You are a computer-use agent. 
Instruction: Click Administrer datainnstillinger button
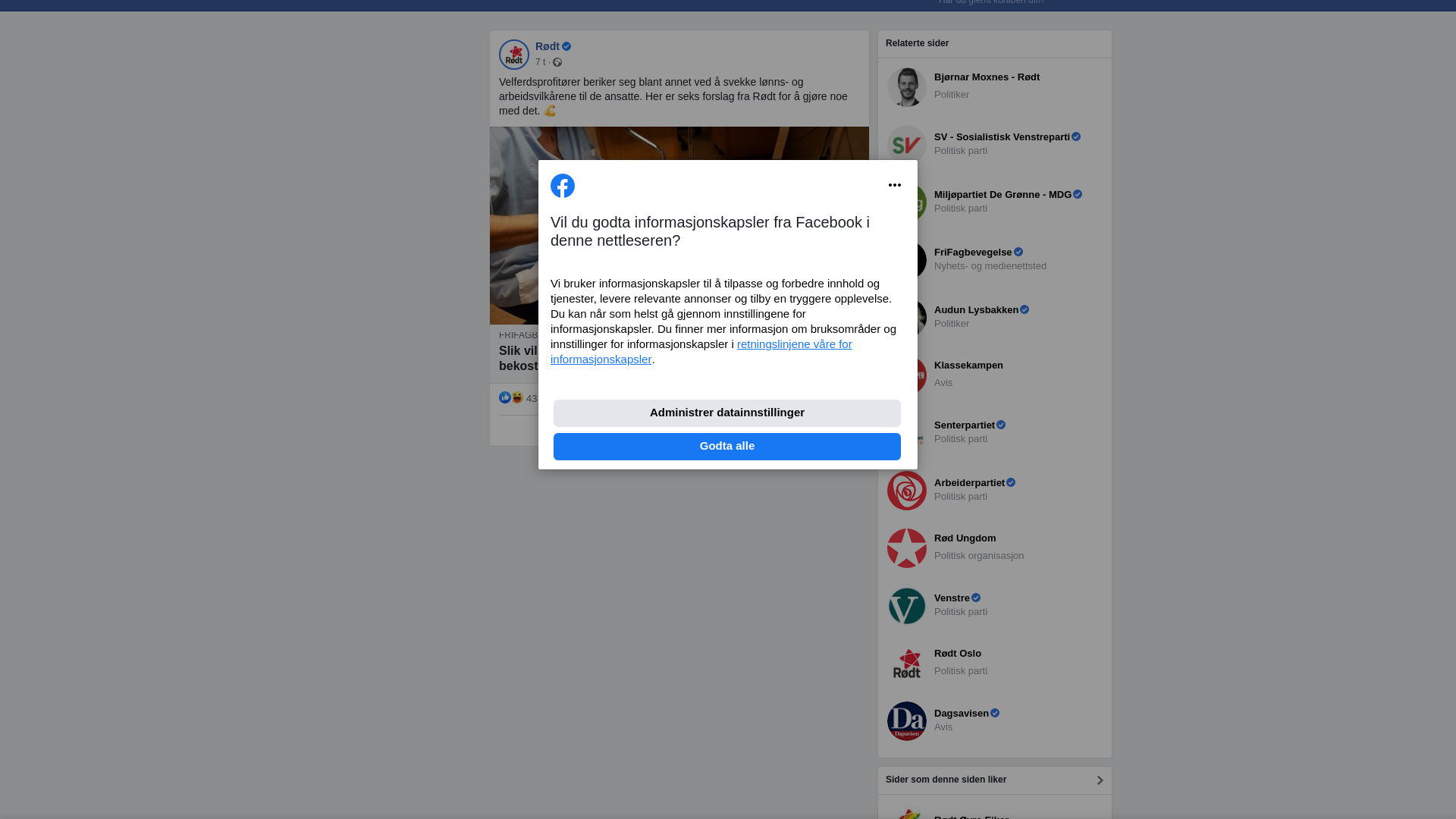pyautogui.click(x=726, y=413)
